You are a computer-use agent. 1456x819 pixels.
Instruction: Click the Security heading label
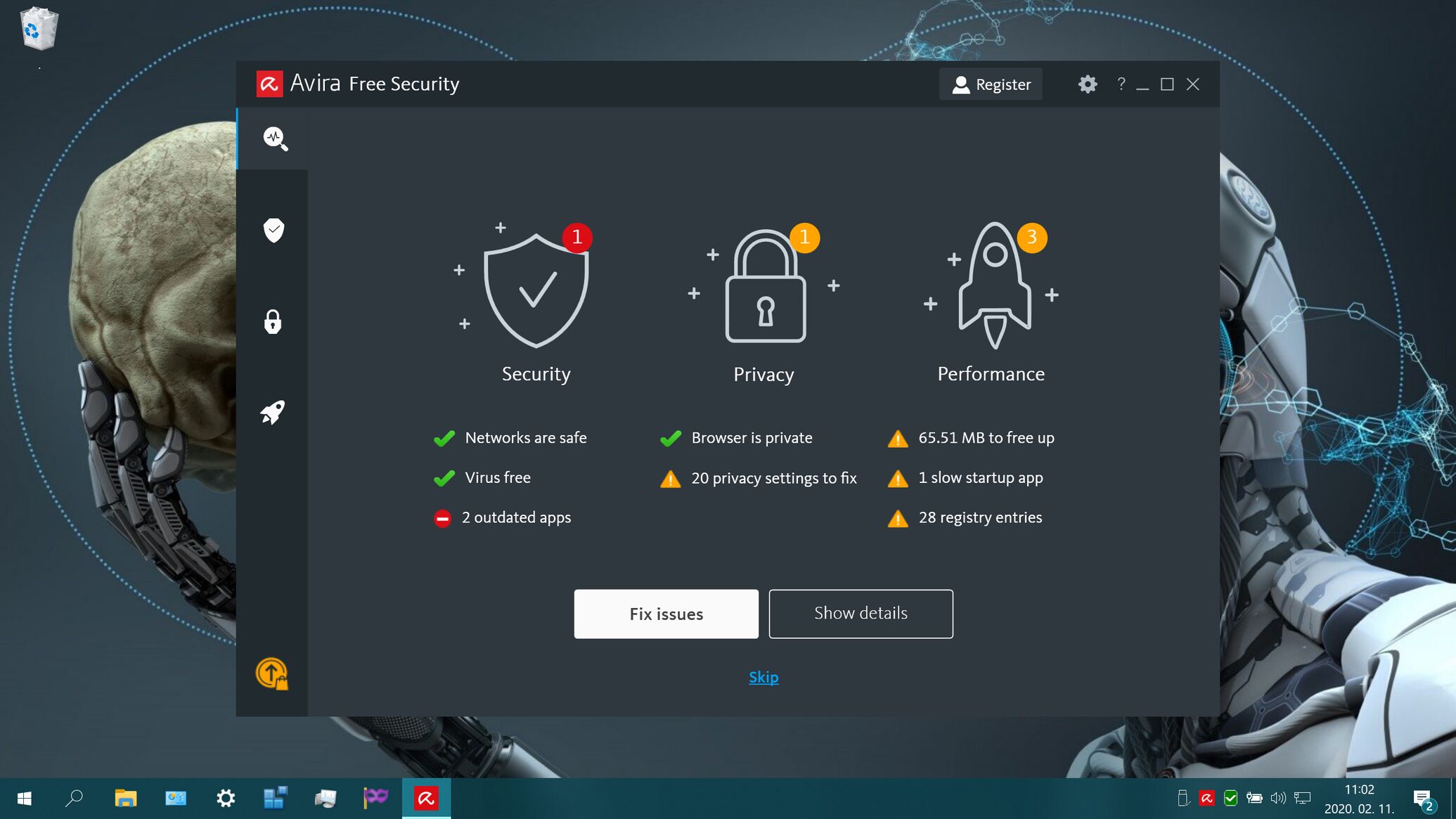(x=536, y=374)
